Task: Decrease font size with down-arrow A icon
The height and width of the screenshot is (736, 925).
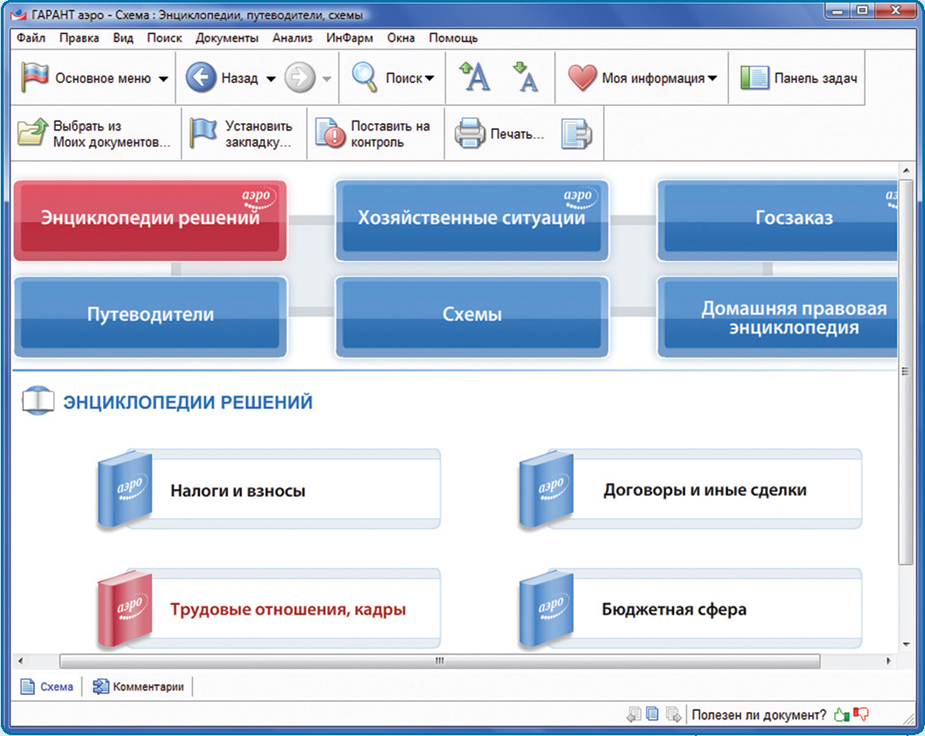Action: 525,77
